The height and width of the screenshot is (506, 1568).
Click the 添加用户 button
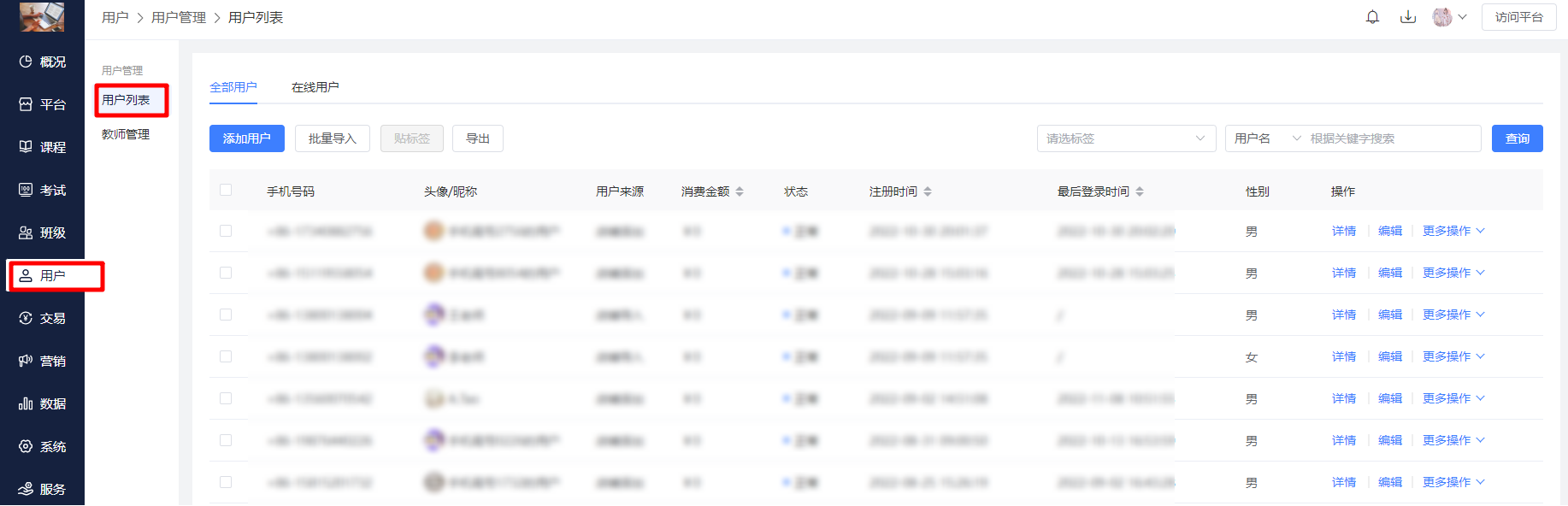[x=247, y=138]
